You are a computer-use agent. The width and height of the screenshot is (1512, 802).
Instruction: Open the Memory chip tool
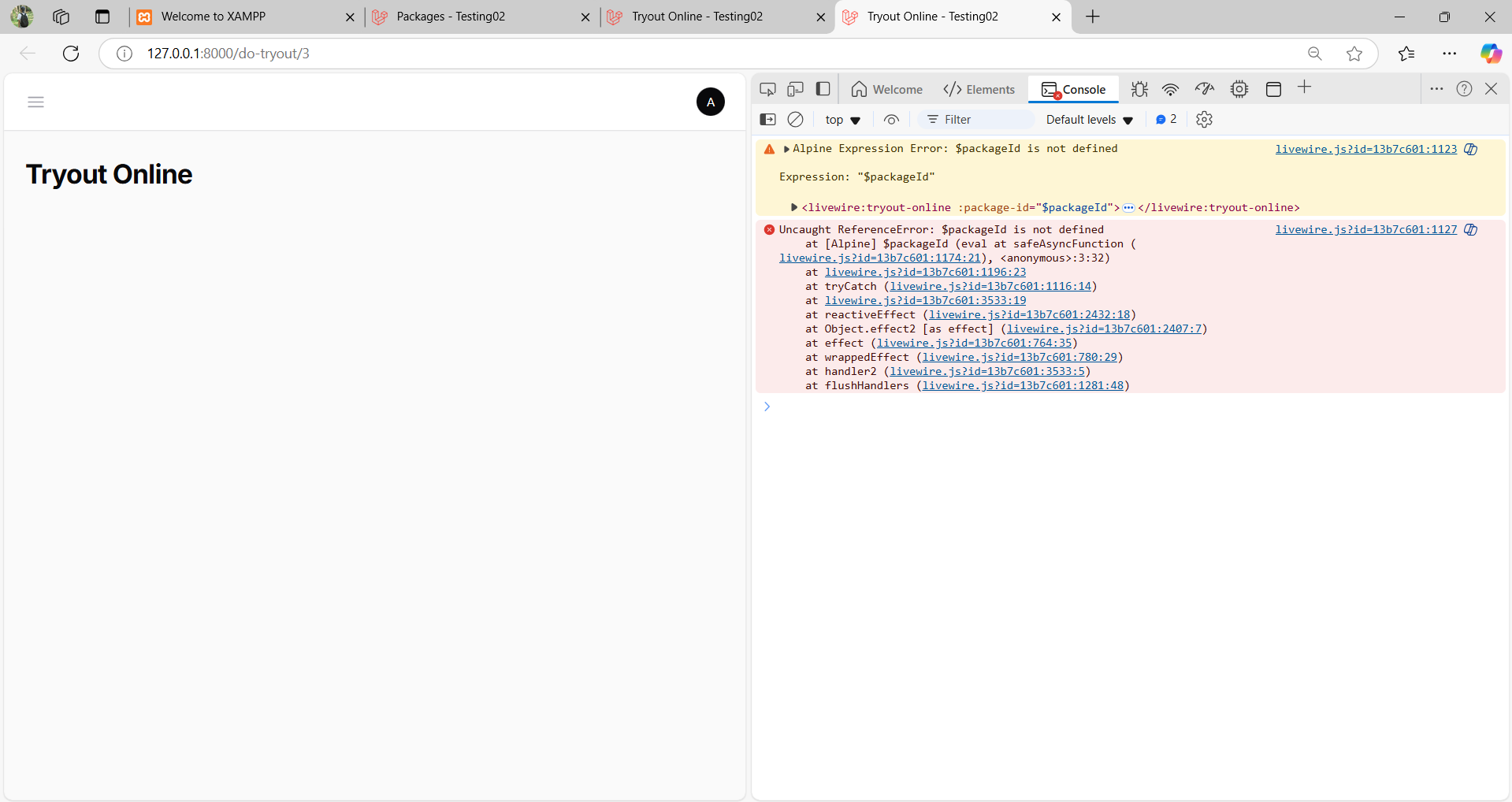coord(1239,89)
